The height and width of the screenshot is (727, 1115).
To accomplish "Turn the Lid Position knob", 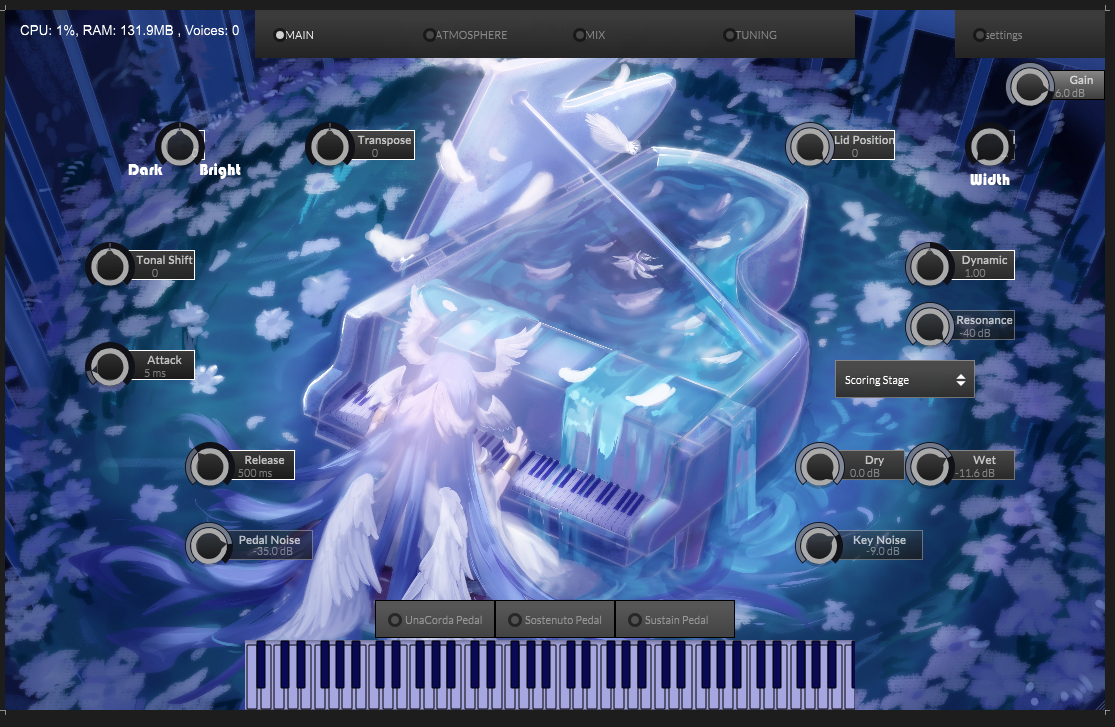I will coord(810,146).
